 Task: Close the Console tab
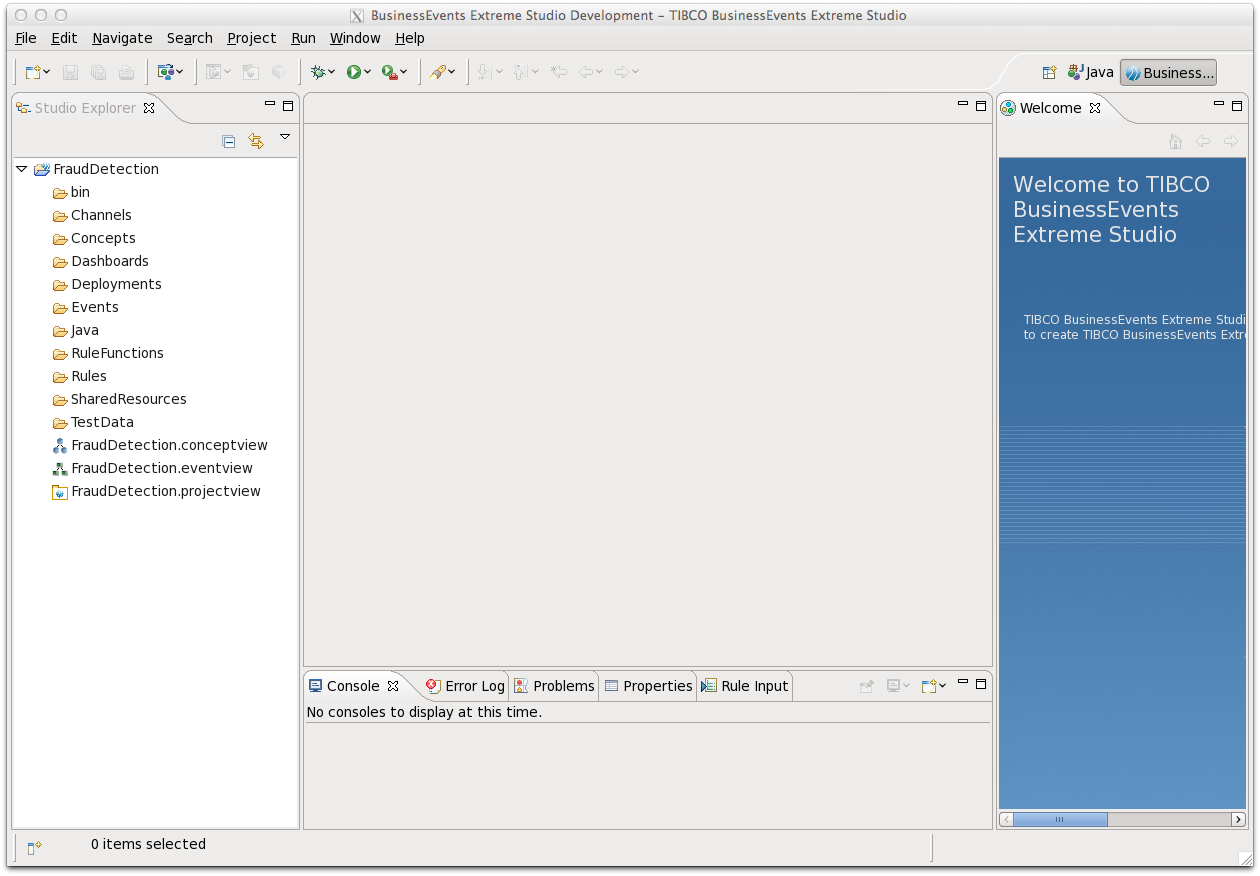coord(393,686)
